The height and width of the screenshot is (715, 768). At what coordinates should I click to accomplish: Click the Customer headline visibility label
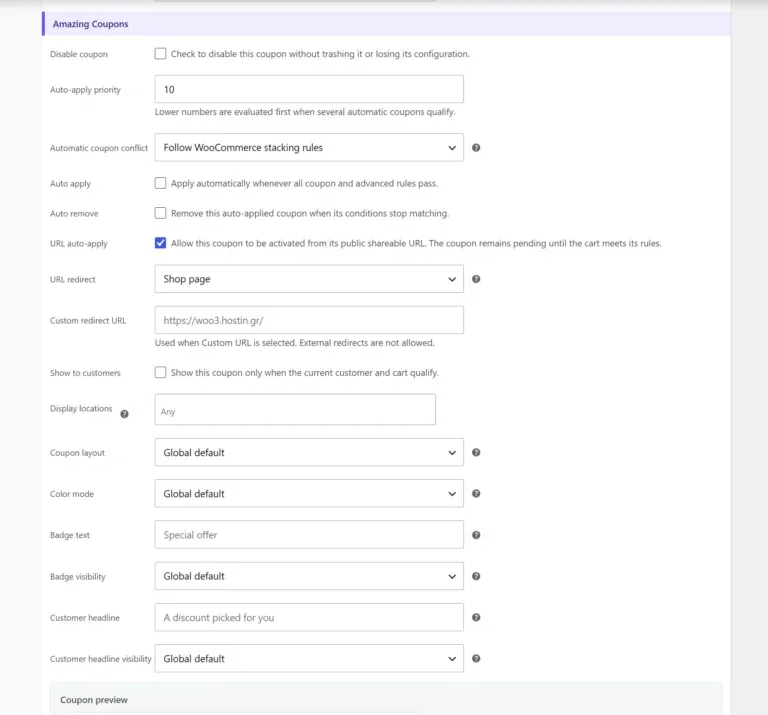coord(100,659)
